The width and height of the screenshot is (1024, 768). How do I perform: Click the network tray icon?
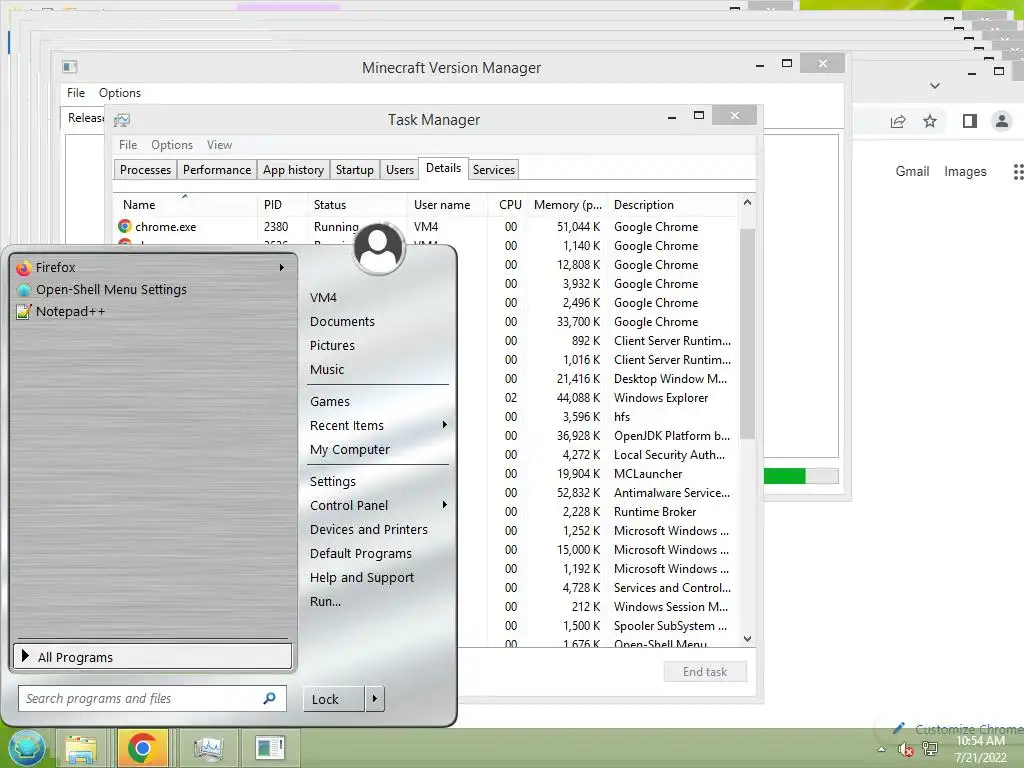pyautogui.click(x=930, y=748)
